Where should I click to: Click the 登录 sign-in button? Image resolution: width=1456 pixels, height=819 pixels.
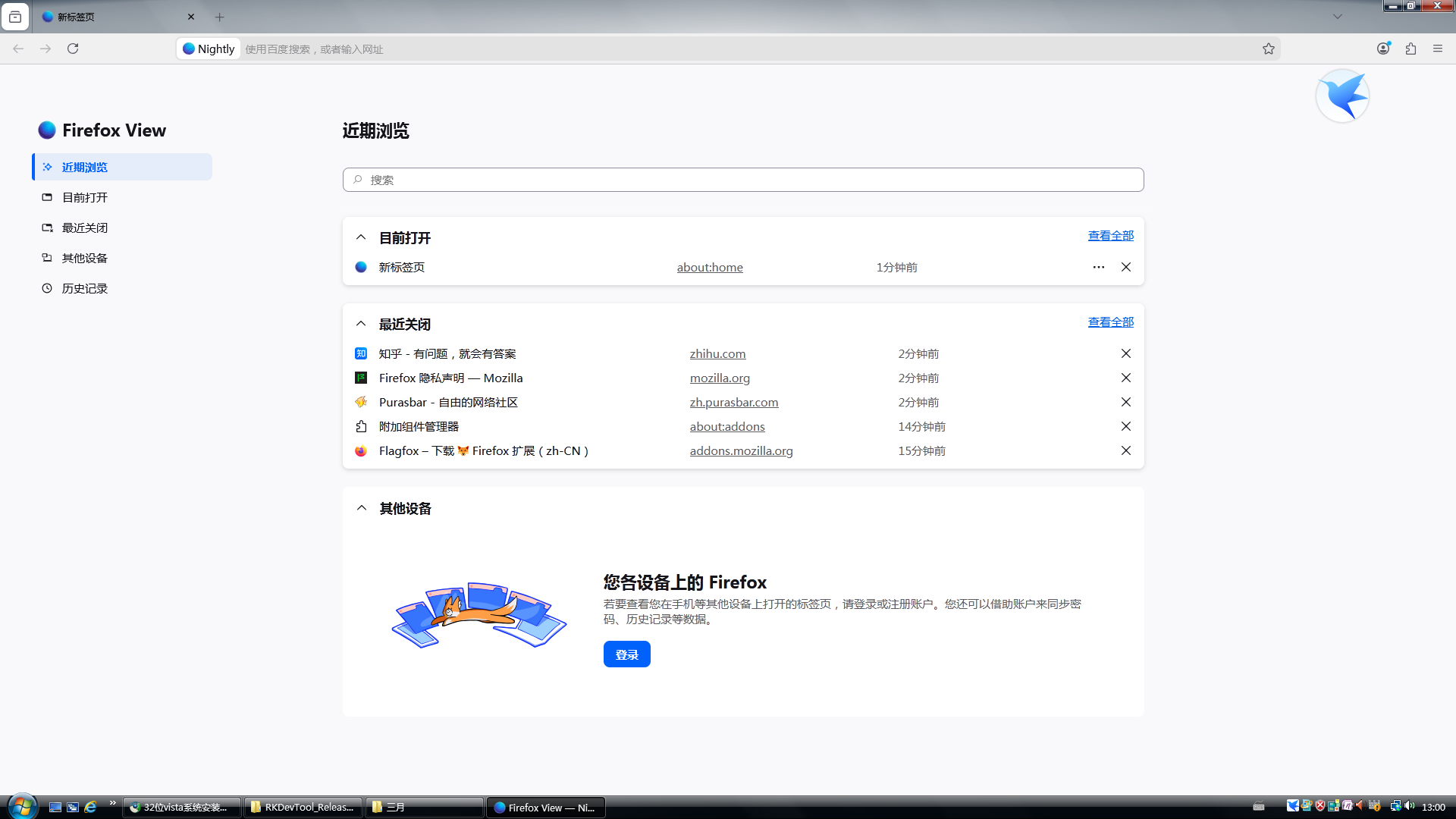pos(626,654)
